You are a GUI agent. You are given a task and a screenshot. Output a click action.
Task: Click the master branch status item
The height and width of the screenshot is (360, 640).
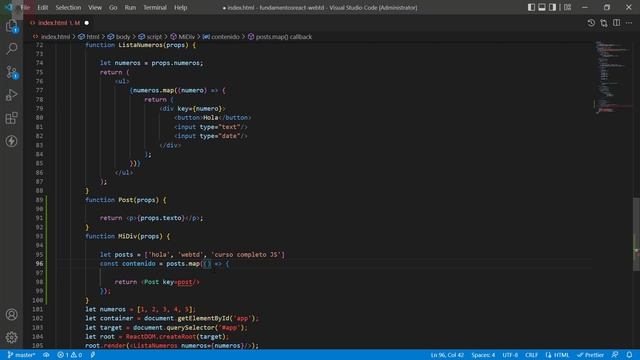pos(21,355)
